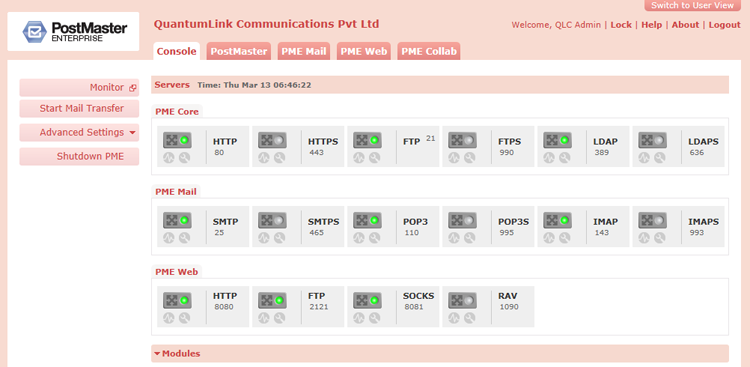
Task: Open LDAPS activity pulse icon
Action: [x=644, y=157]
